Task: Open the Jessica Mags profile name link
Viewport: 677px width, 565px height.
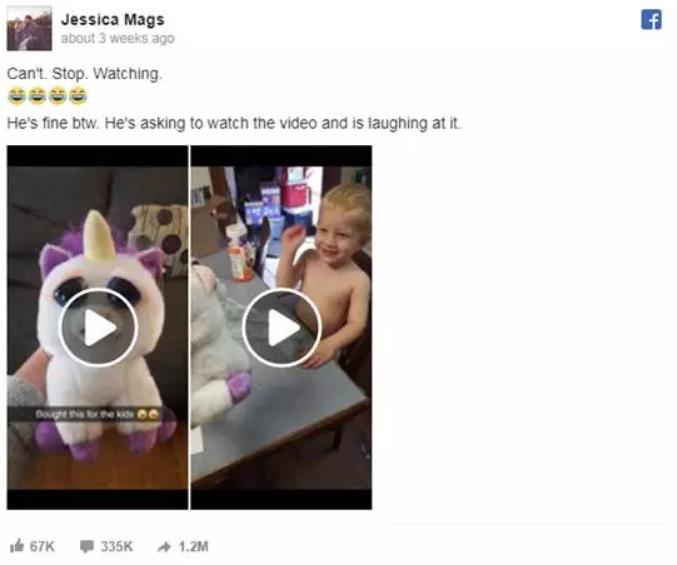Action: click(x=113, y=19)
